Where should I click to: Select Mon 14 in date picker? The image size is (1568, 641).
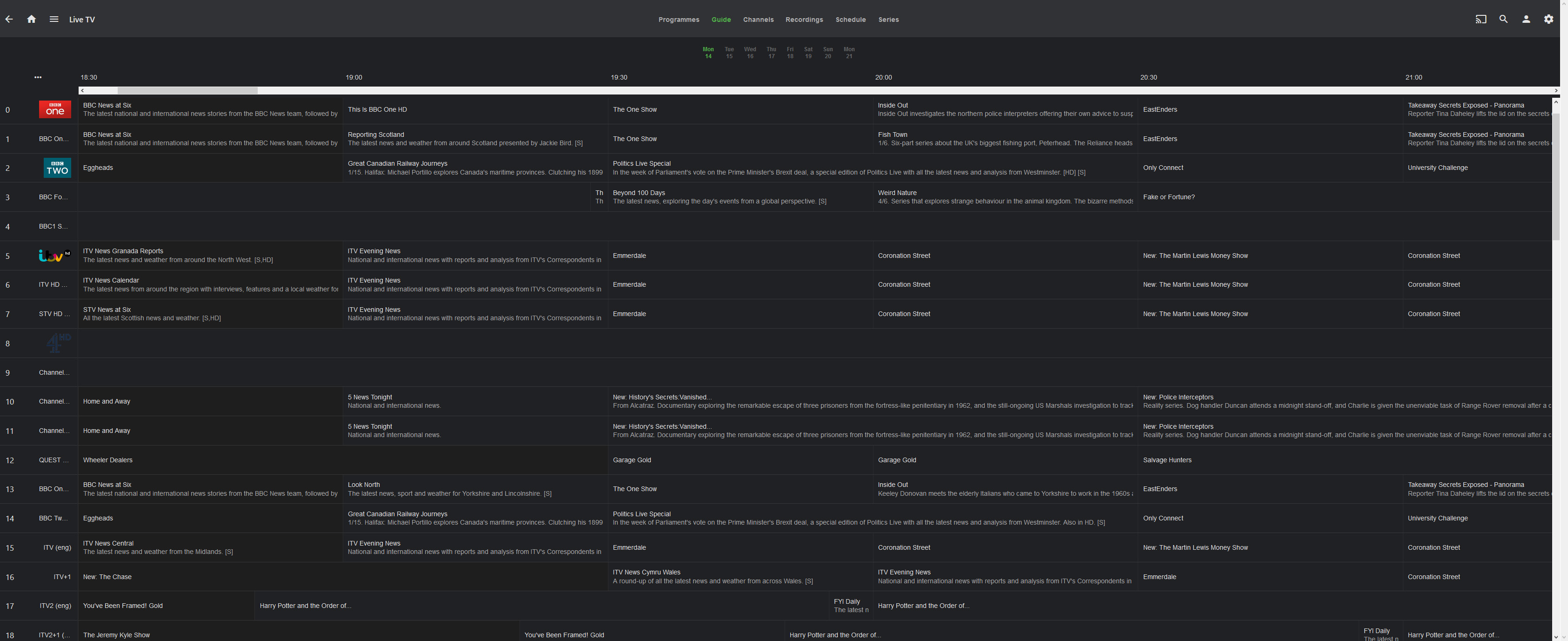(x=708, y=53)
